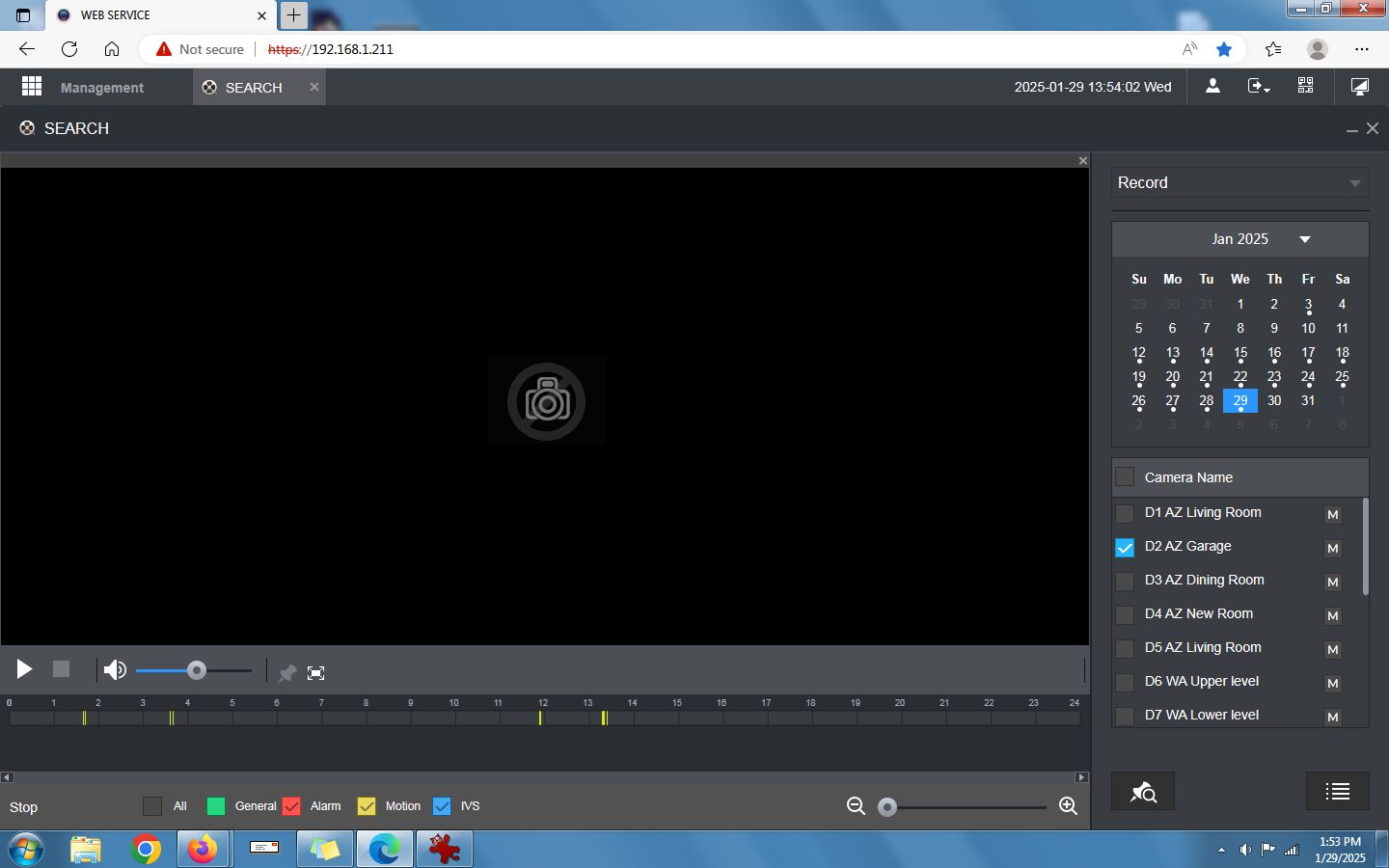Click the M stream button for D4 AZ New Room

[1333, 615]
